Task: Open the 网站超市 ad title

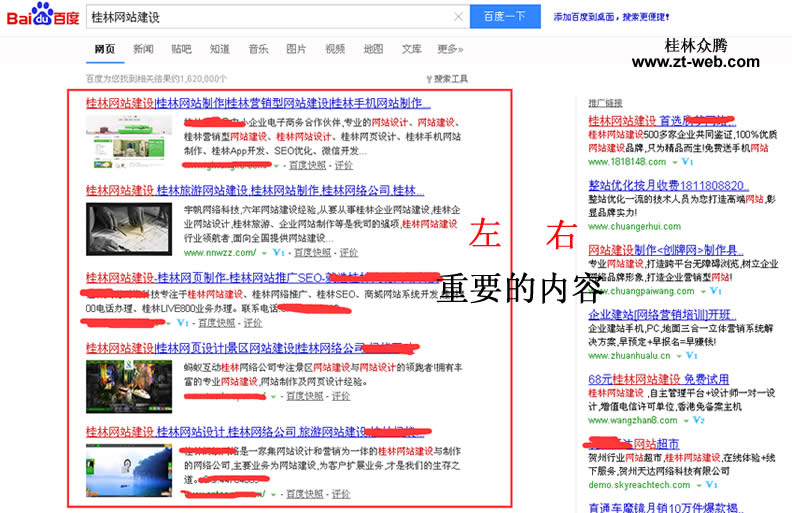Action: tap(633, 444)
